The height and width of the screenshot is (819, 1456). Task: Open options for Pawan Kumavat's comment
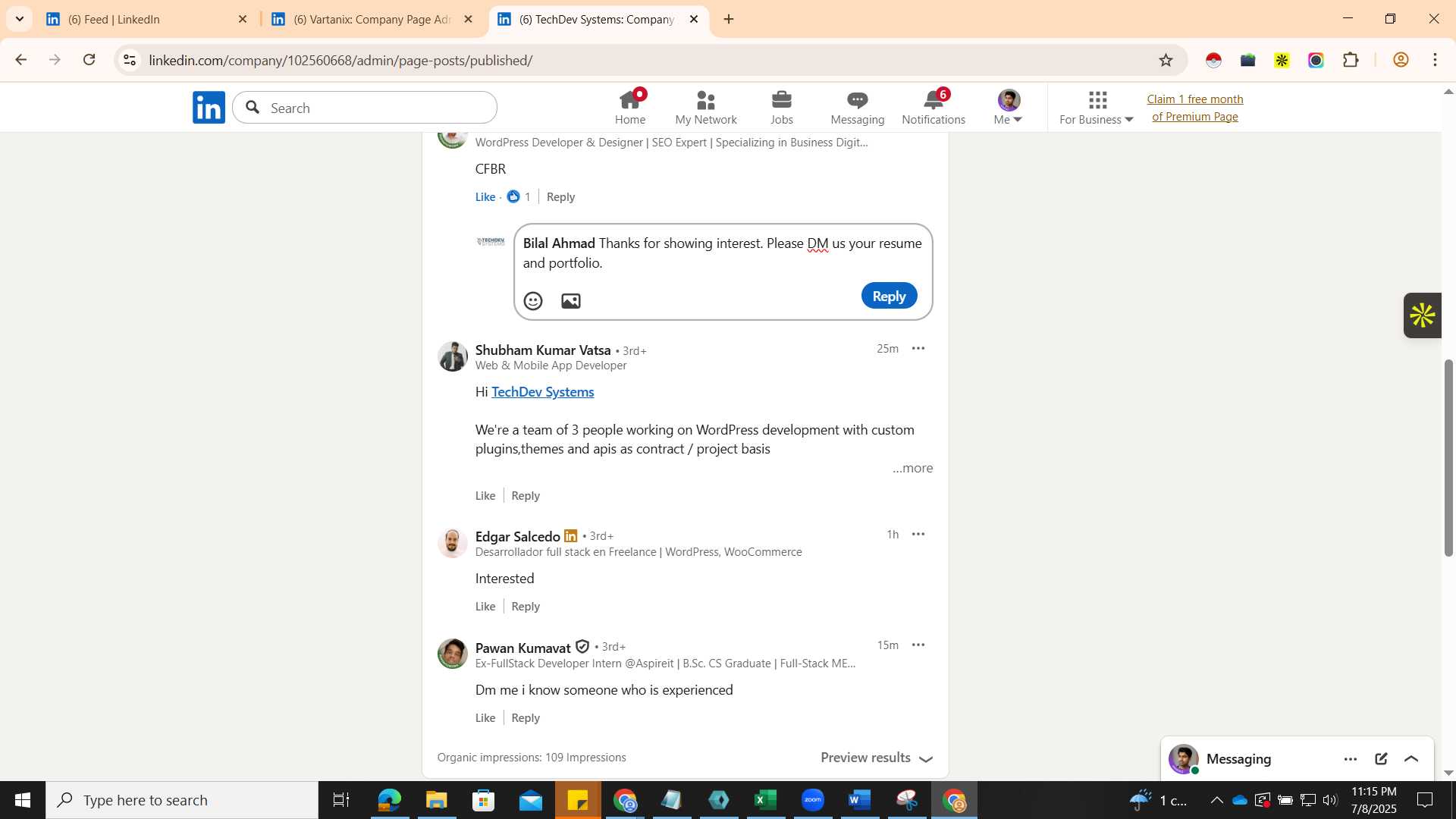click(918, 645)
